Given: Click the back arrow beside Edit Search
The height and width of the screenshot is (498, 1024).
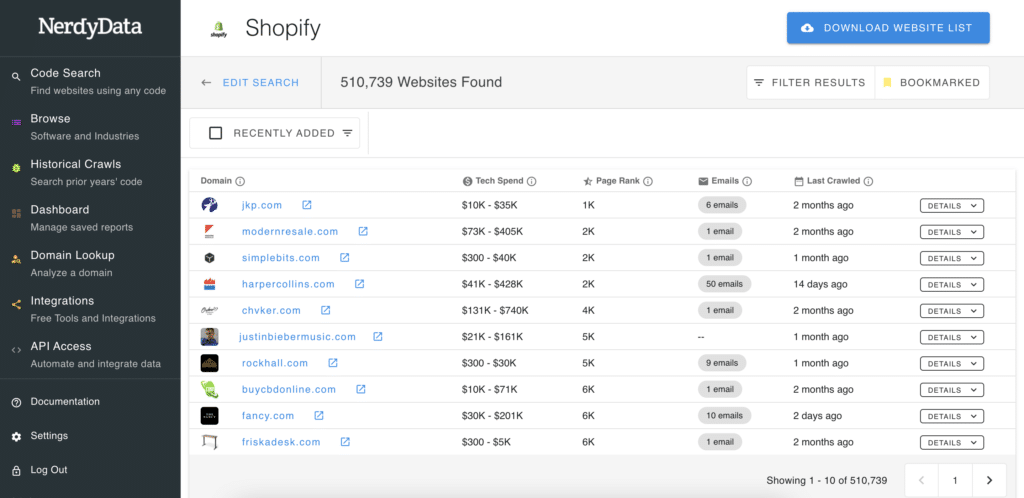Looking at the screenshot, I should pos(206,83).
